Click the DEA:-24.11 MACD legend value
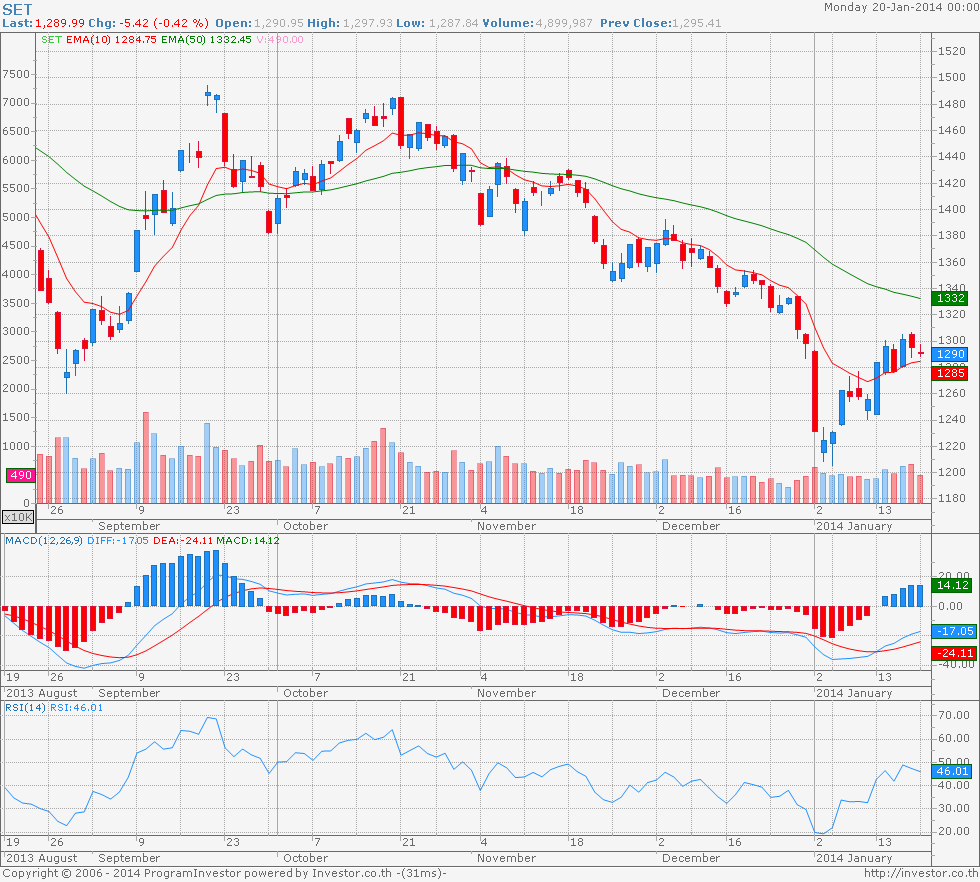 point(183,541)
